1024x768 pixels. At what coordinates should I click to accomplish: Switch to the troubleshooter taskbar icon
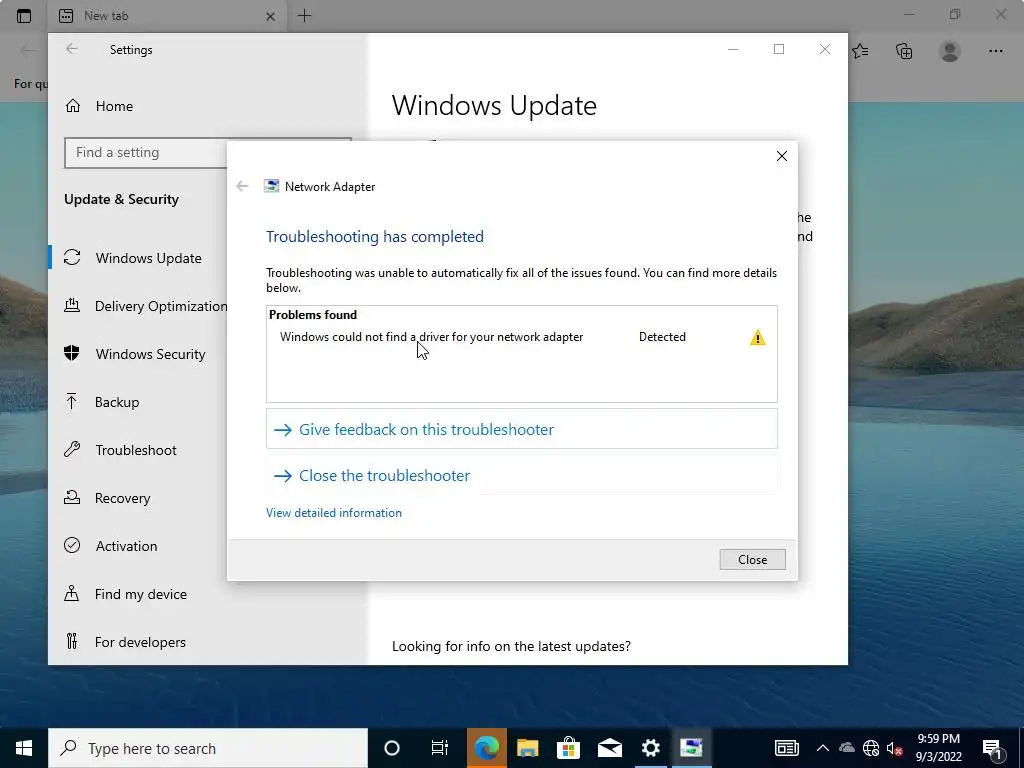tap(691, 748)
